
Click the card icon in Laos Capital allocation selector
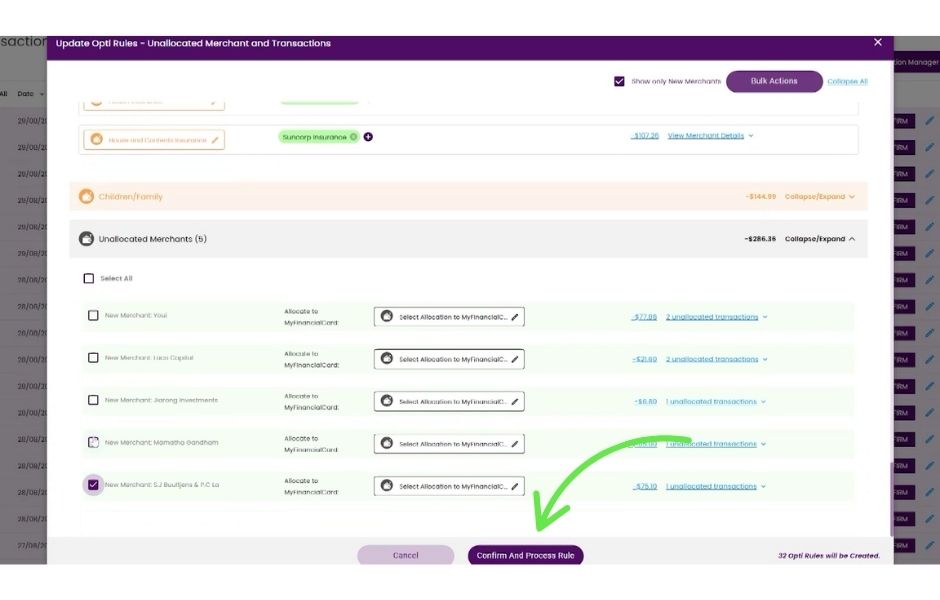[x=387, y=358]
